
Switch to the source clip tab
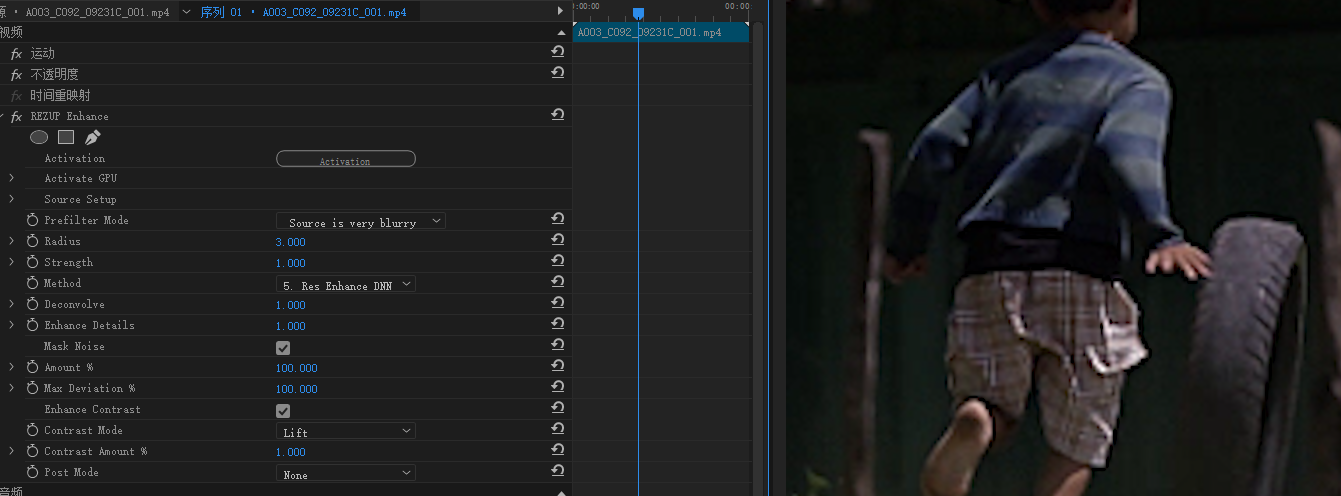pos(90,12)
